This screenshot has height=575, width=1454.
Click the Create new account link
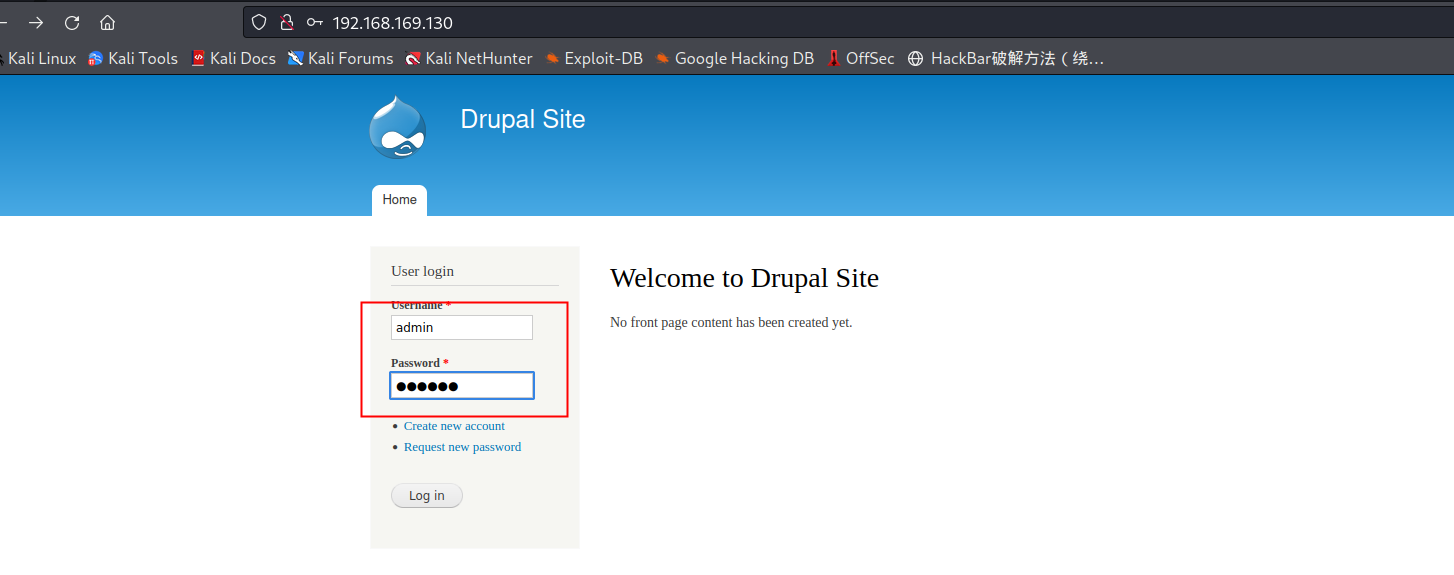(454, 426)
